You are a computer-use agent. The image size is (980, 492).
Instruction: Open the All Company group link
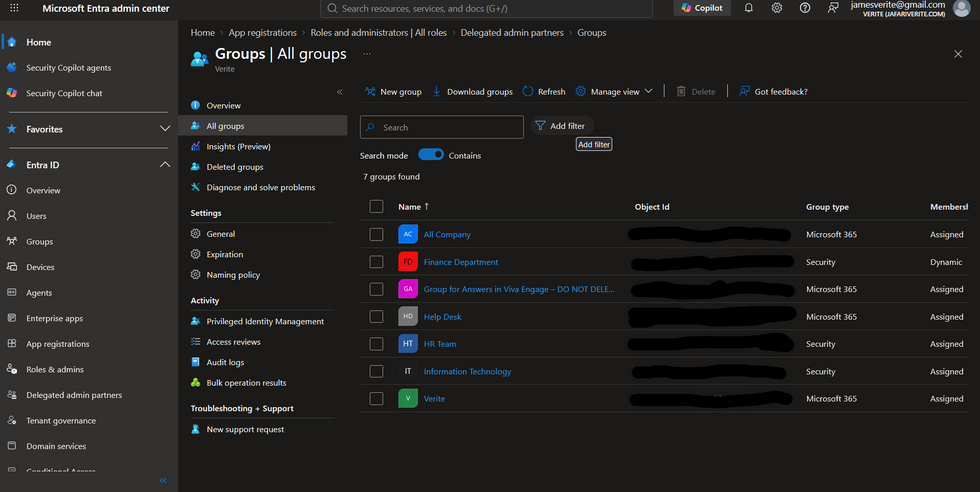(447, 234)
